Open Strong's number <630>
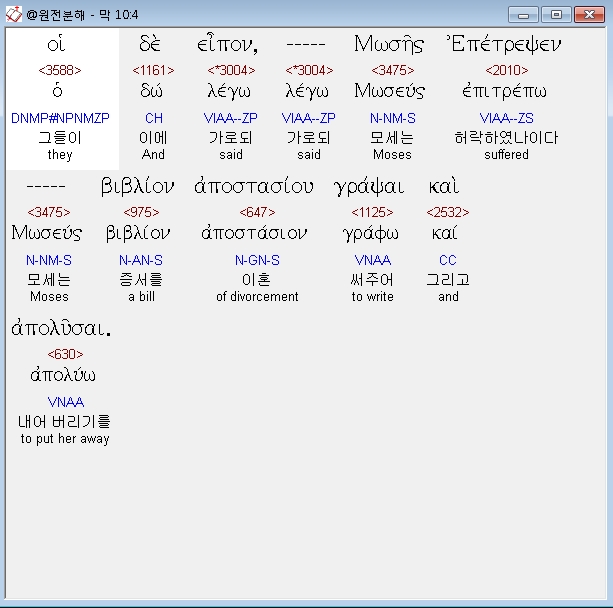 [65, 354]
